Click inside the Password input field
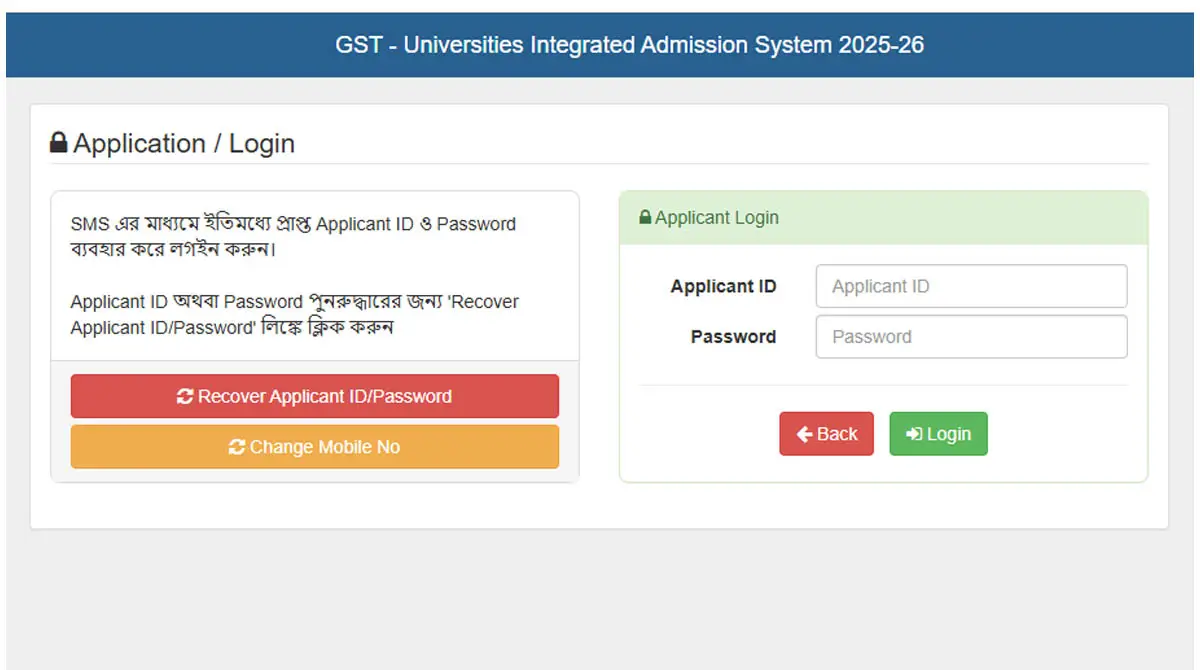This screenshot has width=1200, height=670. 971,336
